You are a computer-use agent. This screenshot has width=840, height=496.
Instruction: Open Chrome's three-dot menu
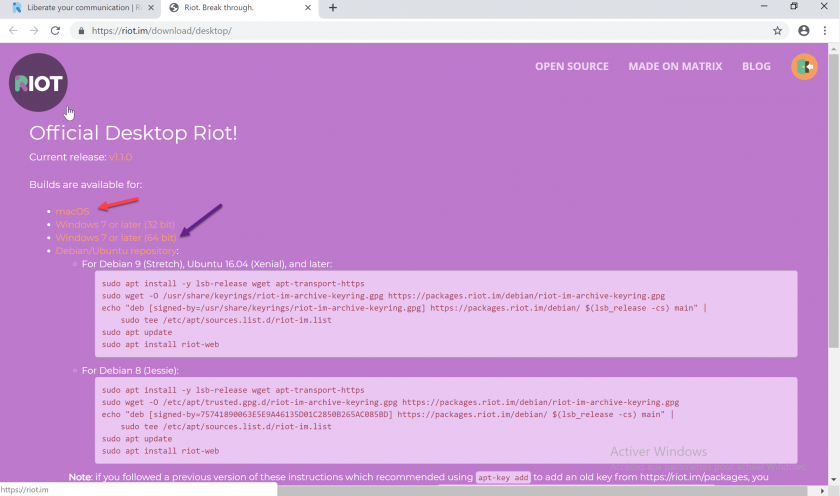tap(824, 31)
